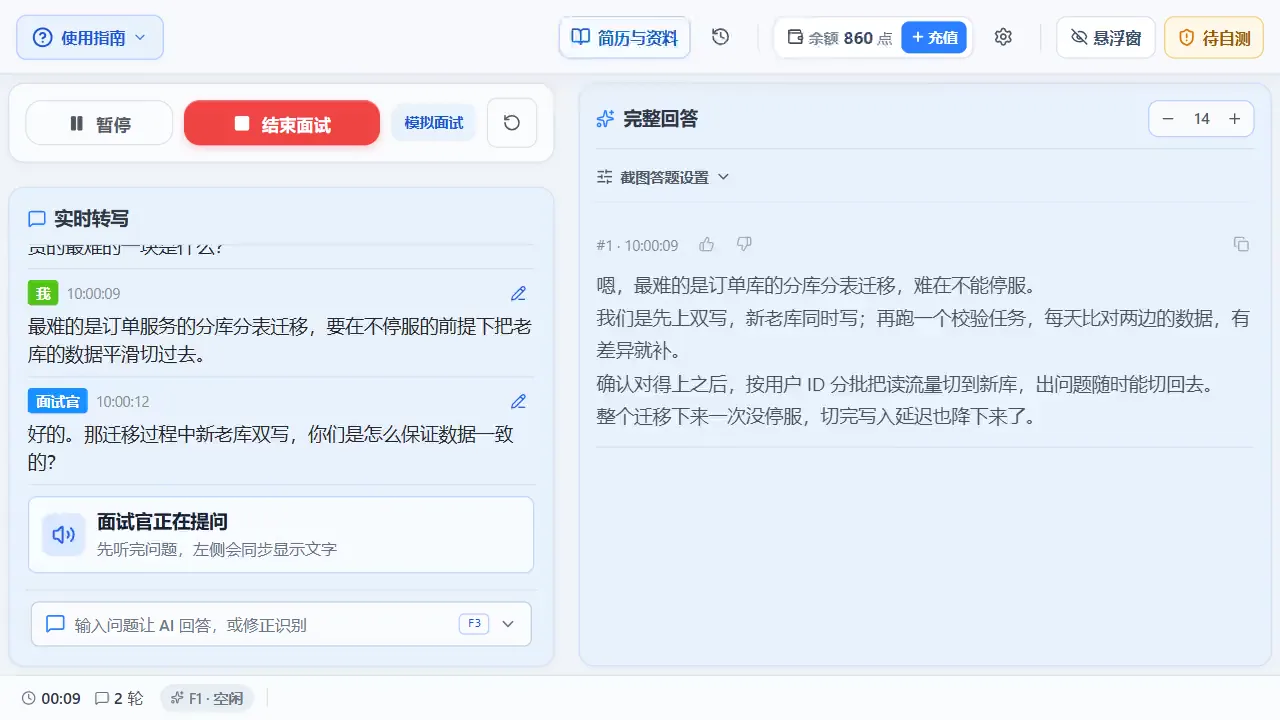Expand the 使用指南 dropdown
Screen dimensions: 1280x720
click(90, 38)
